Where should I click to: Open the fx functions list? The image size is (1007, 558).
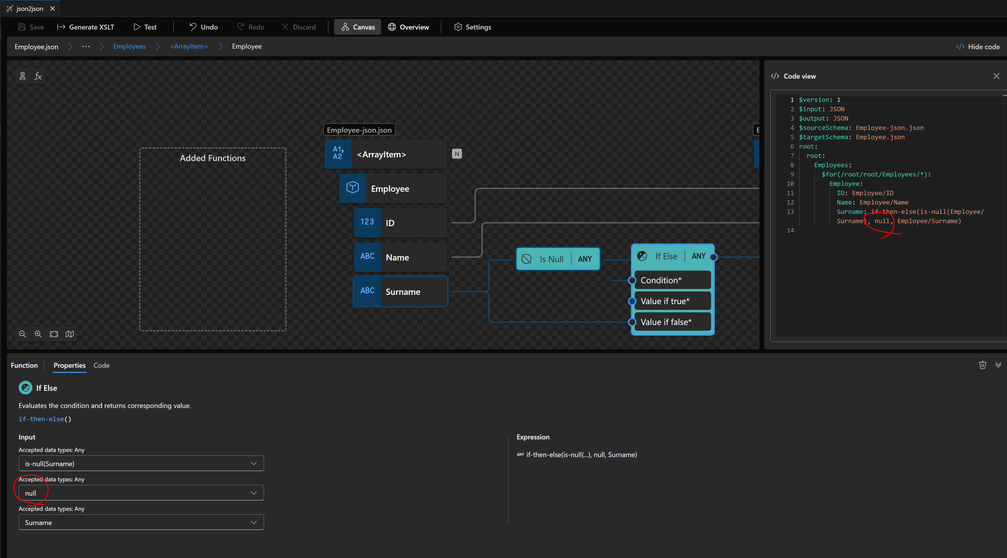pyautogui.click(x=39, y=76)
